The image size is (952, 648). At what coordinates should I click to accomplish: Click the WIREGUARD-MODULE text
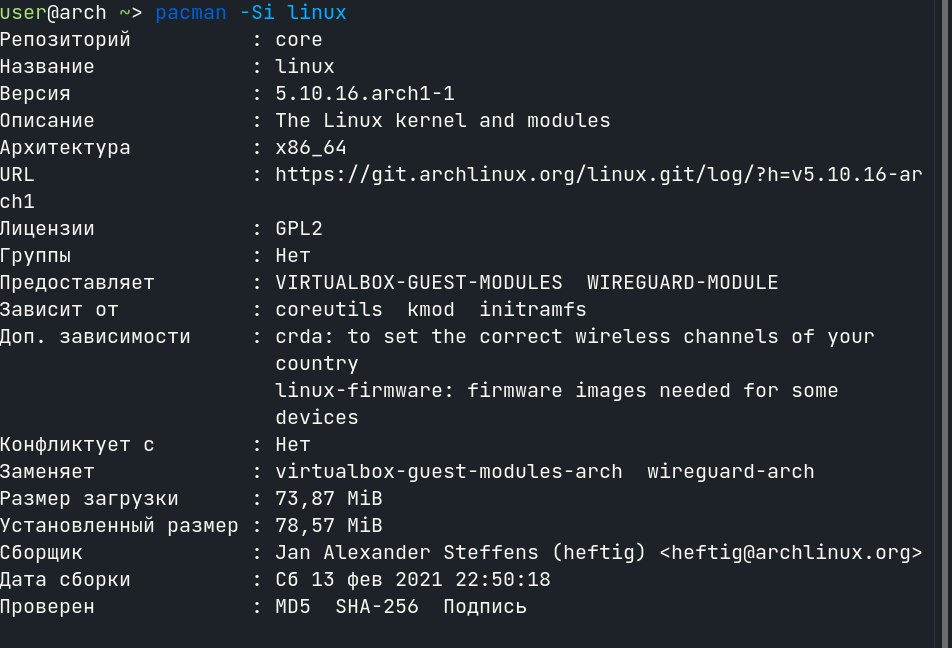pos(682,282)
